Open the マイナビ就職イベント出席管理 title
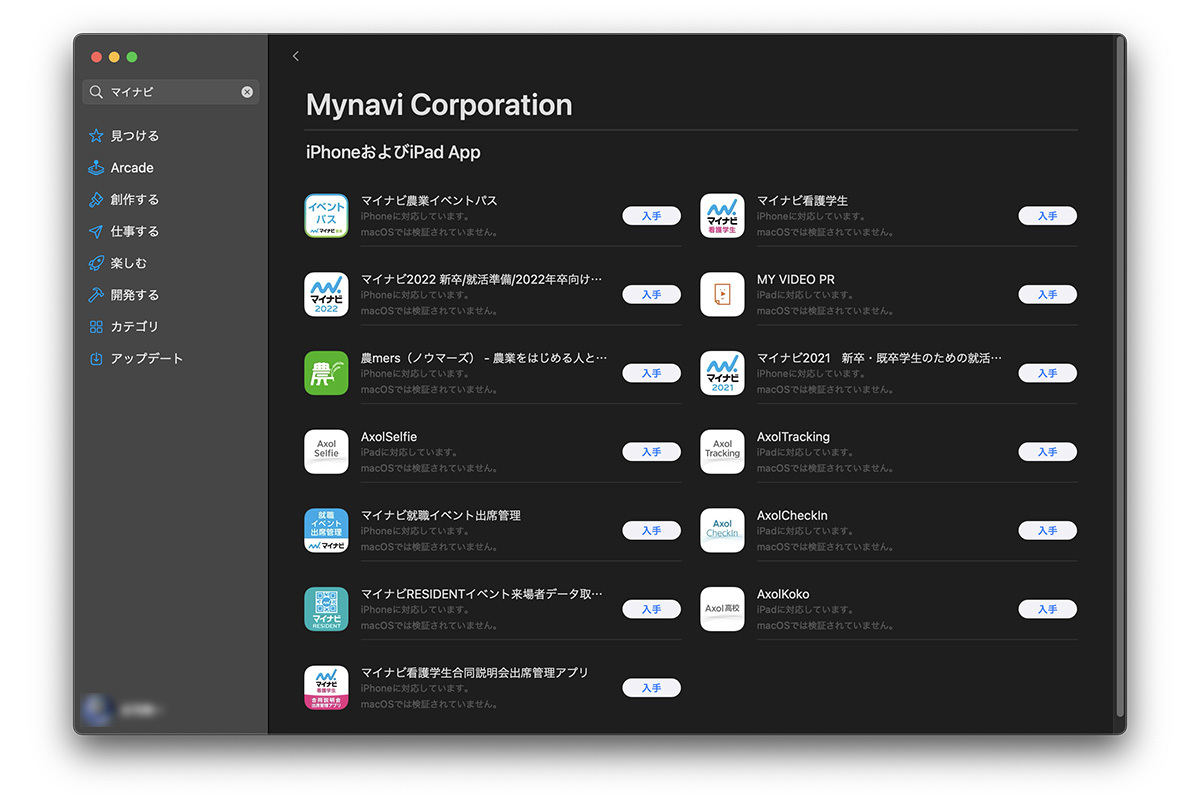Viewport: 1200px width, 800px height. tap(441, 516)
